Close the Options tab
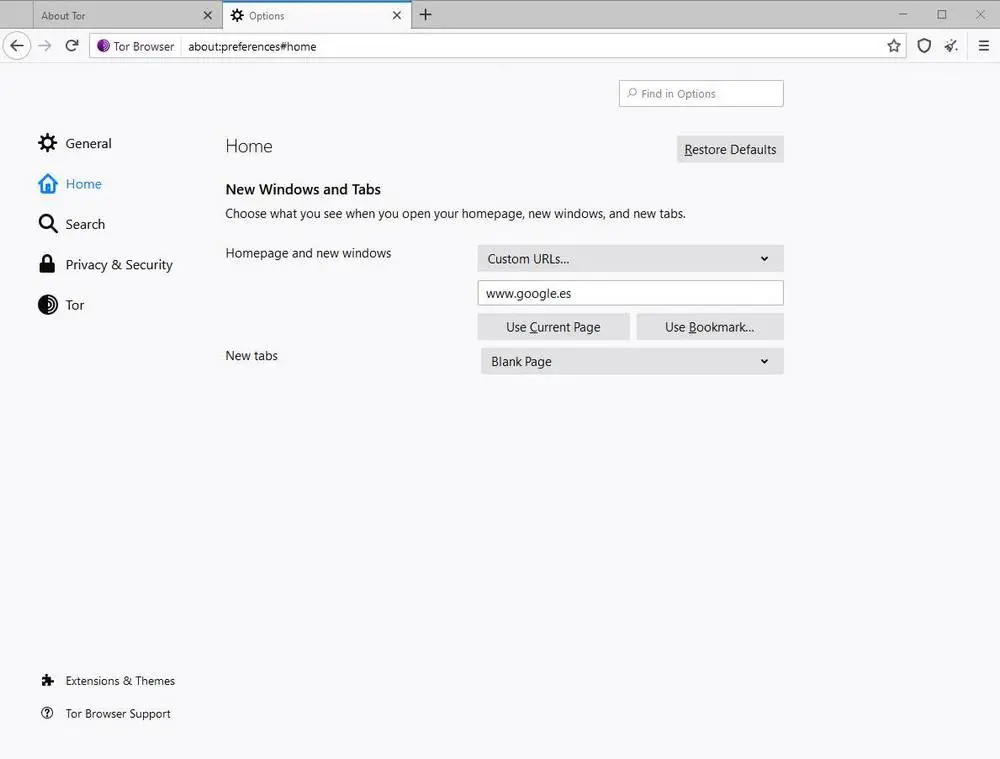Viewport: 1000px width, 759px height. click(x=397, y=15)
